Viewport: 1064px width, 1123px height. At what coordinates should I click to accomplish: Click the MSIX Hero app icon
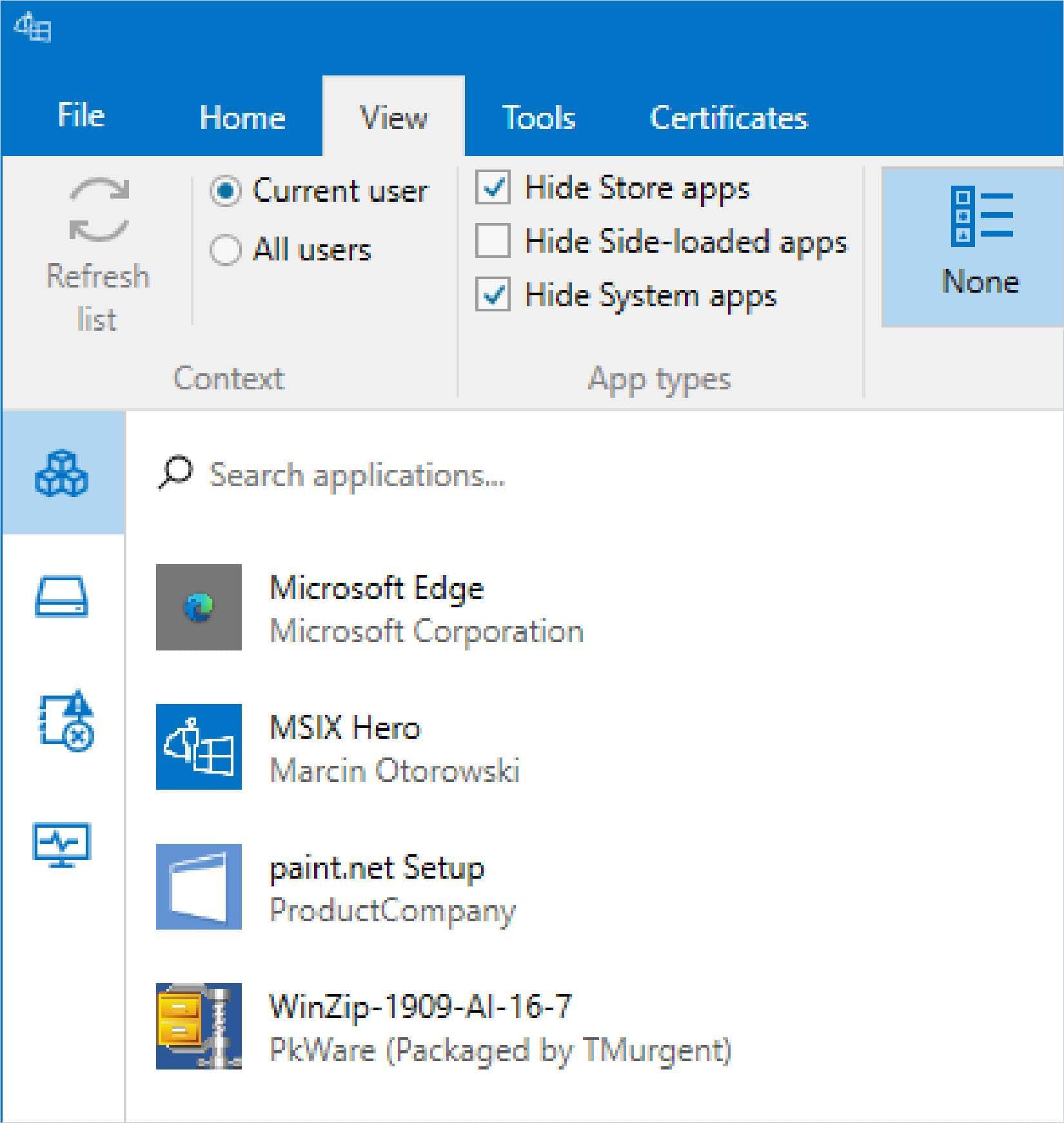click(x=199, y=747)
